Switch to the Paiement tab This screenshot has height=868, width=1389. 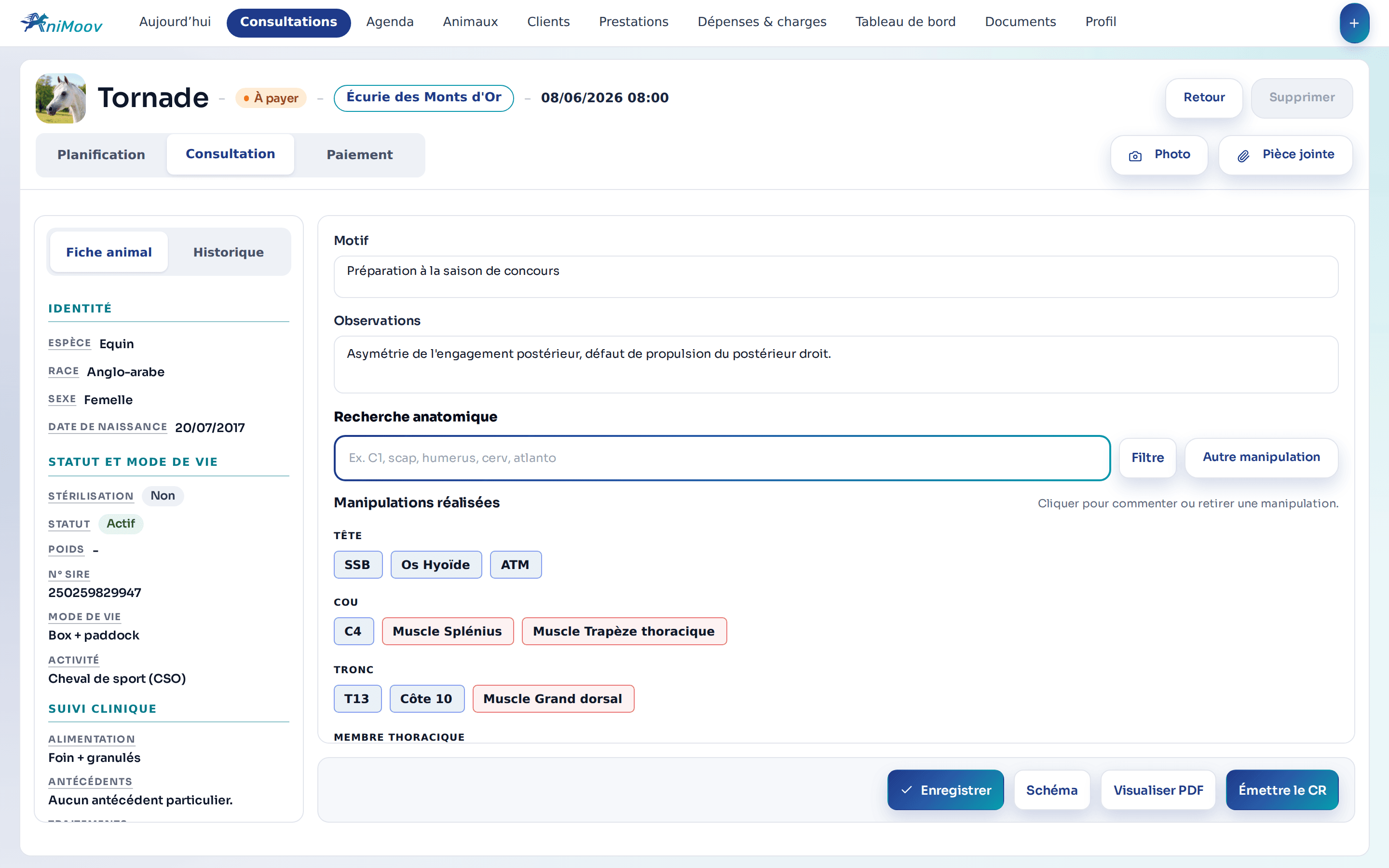(359, 155)
